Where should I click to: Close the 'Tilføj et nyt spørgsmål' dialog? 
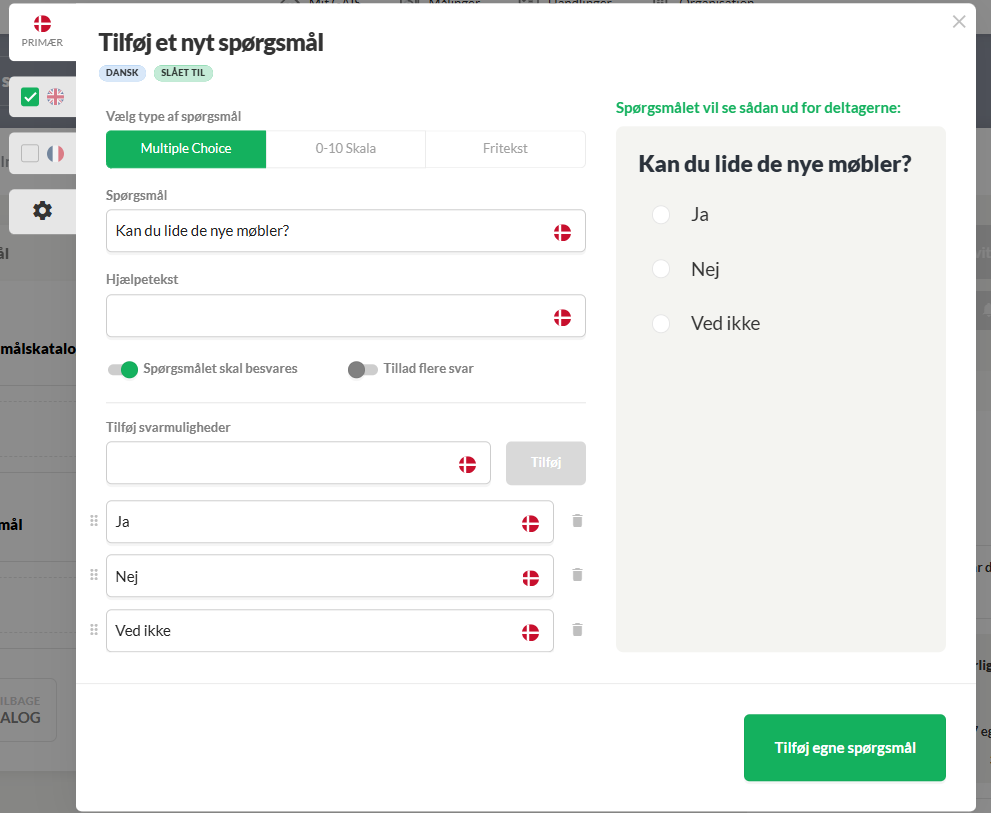coord(959,22)
